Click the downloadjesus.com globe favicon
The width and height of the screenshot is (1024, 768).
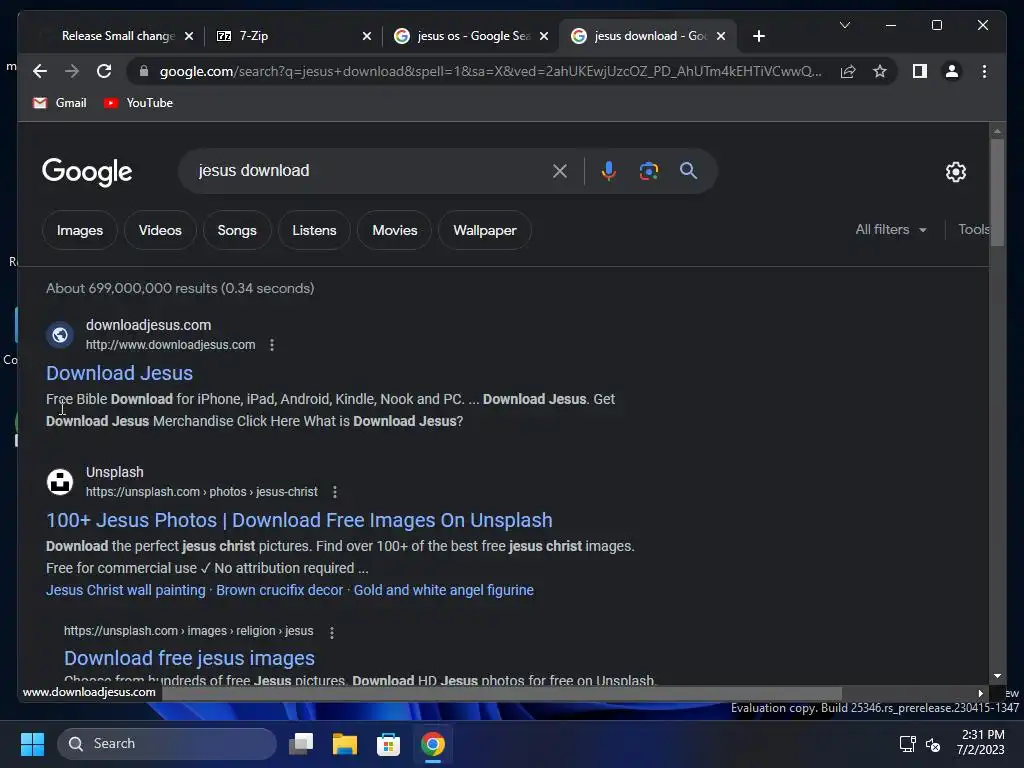(x=59, y=335)
